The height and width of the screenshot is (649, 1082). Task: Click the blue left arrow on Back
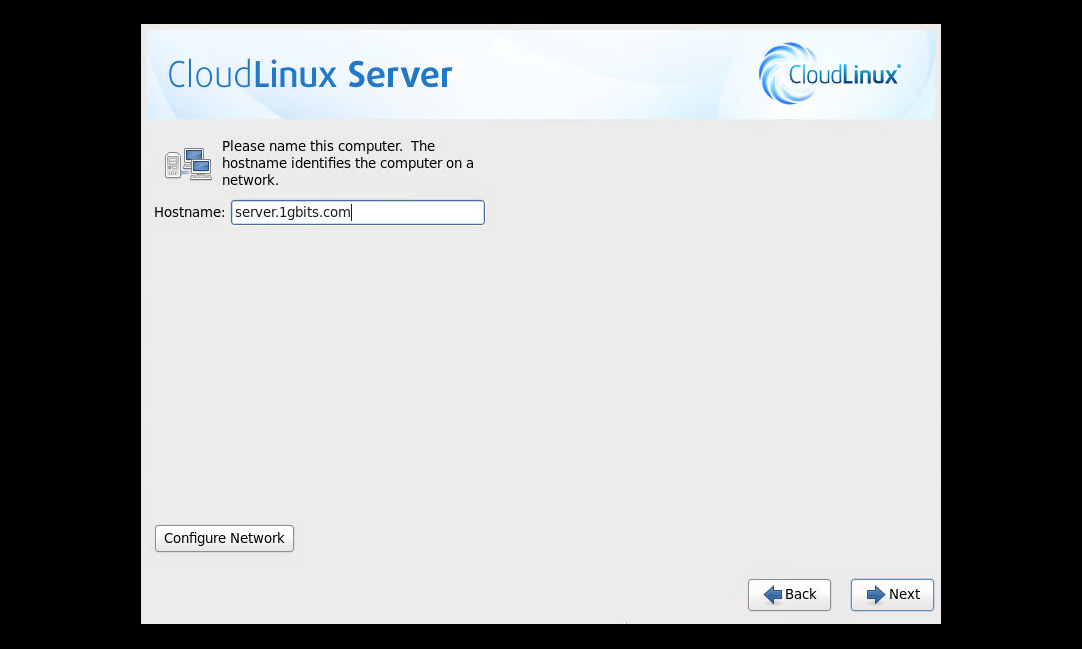tap(772, 594)
